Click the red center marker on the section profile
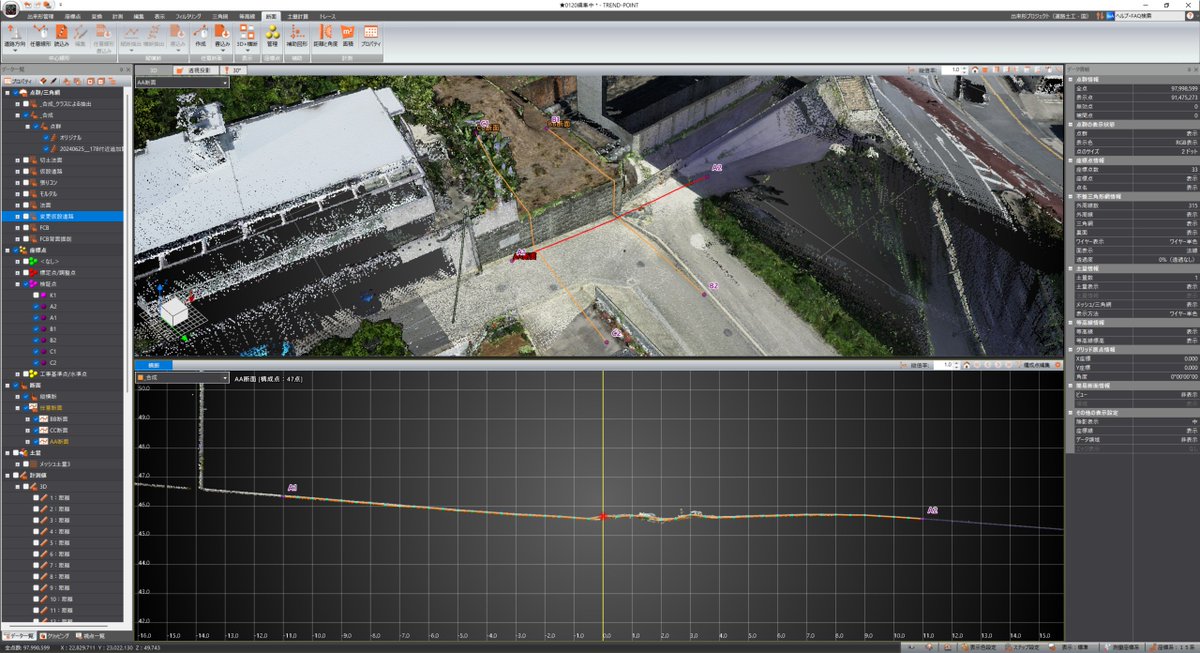 (601, 516)
